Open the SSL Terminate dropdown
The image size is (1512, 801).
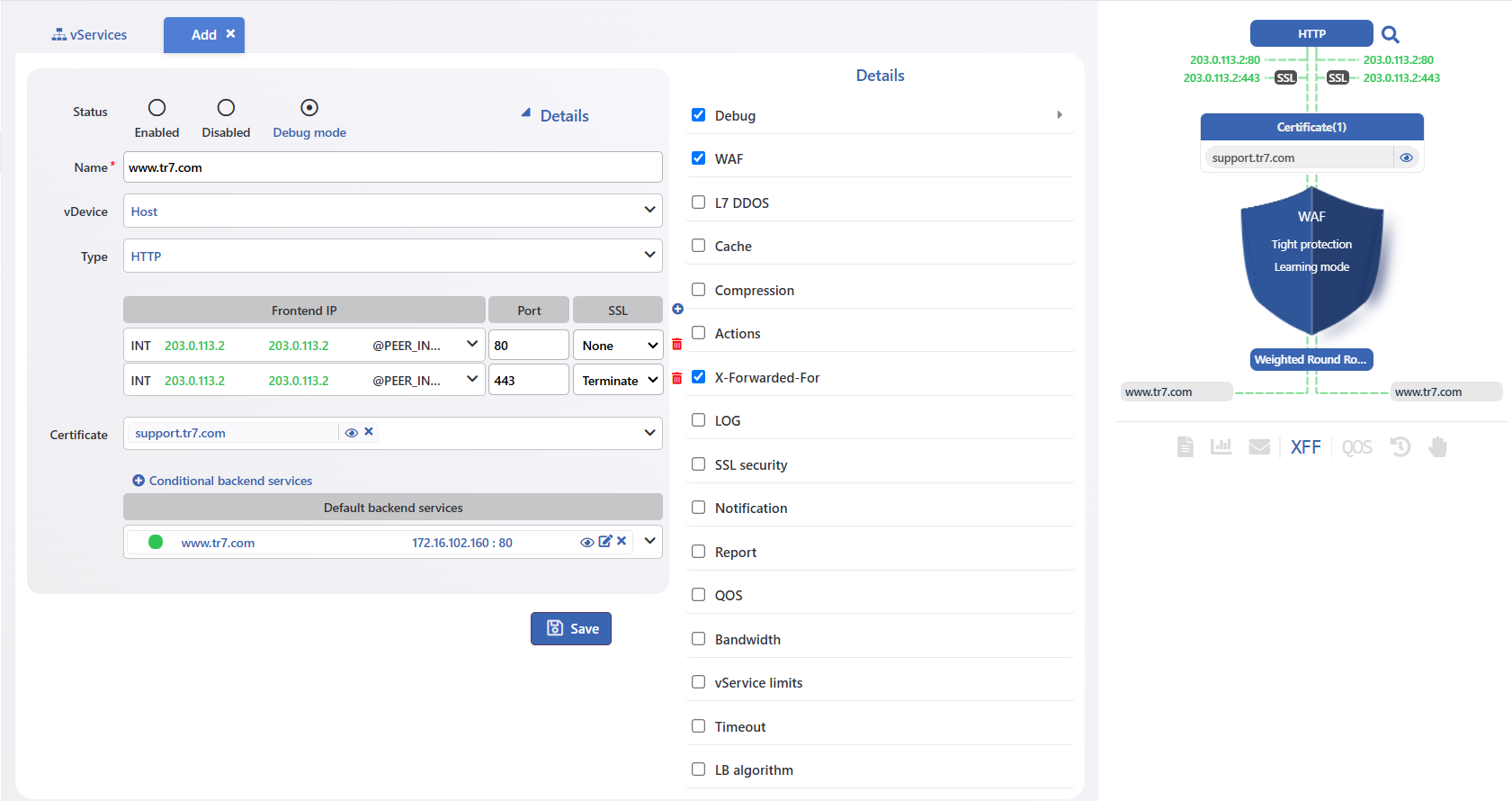coord(619,380)
